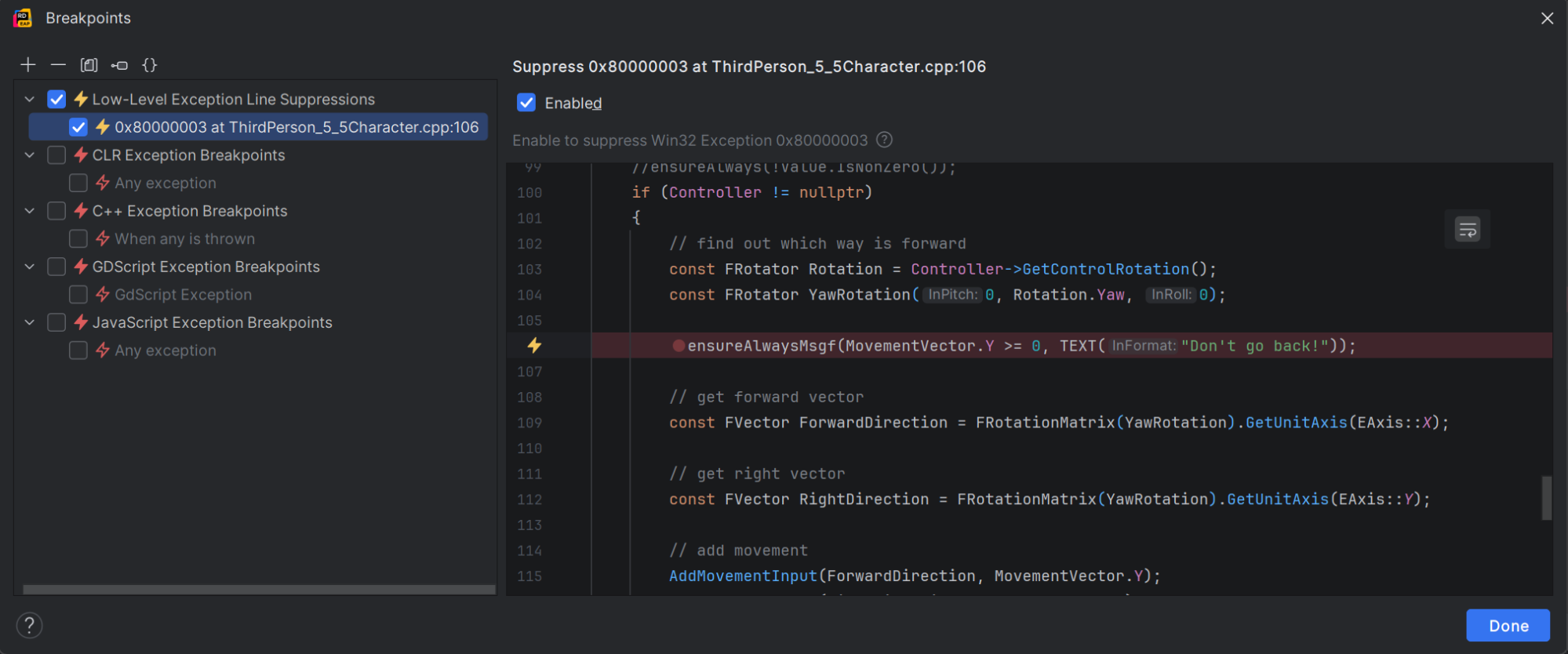The height and width of the screenshot is (654, 1568).
Task: Click AddMovementInput on line 115
Action: 743,576
